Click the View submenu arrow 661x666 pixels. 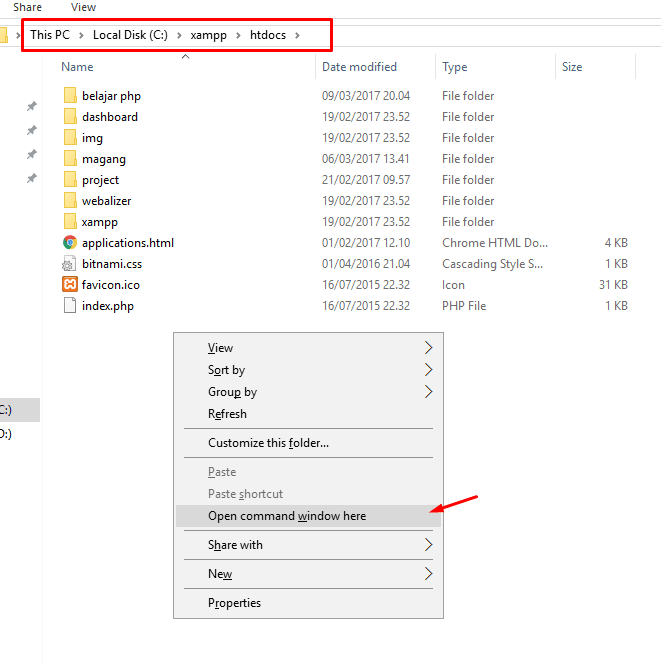(x=429, y=348)
